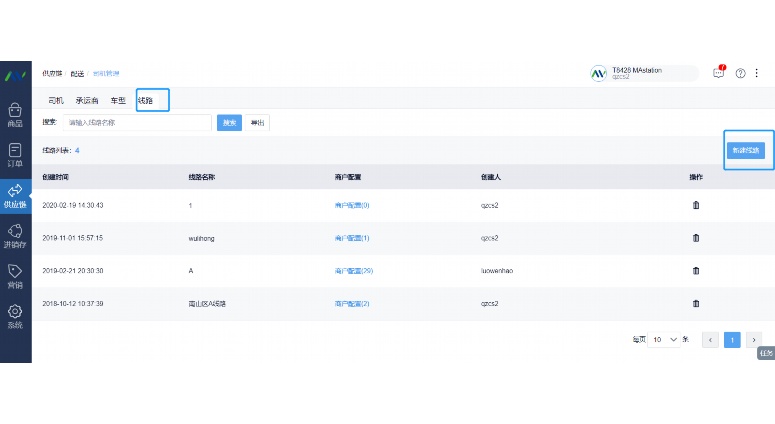775x424 pixels.
Task: Click the 2020-02-19 14:30:43 timestamp cell
Action: [73, 205]
